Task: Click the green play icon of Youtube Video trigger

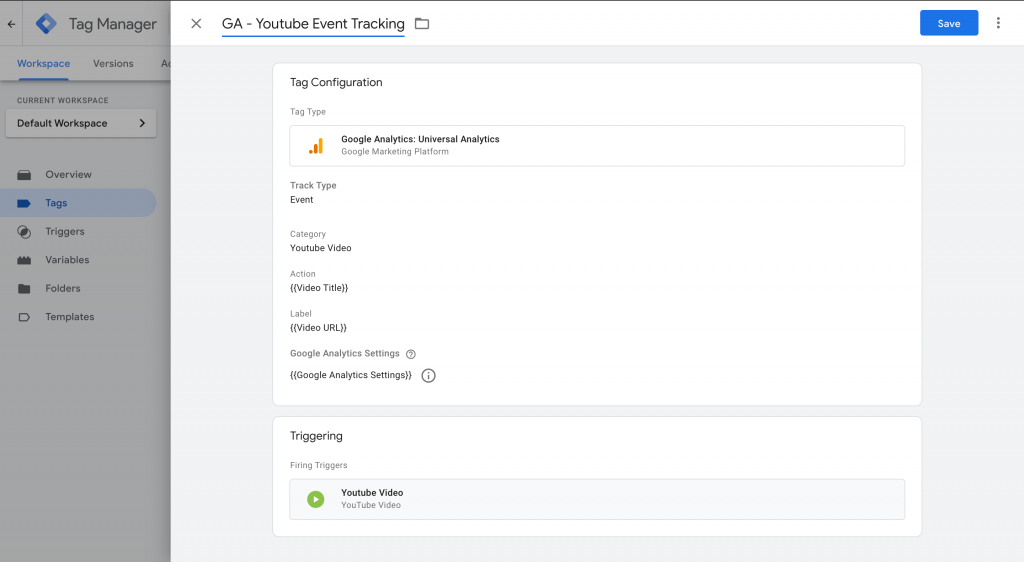Action: coord(315,499)
